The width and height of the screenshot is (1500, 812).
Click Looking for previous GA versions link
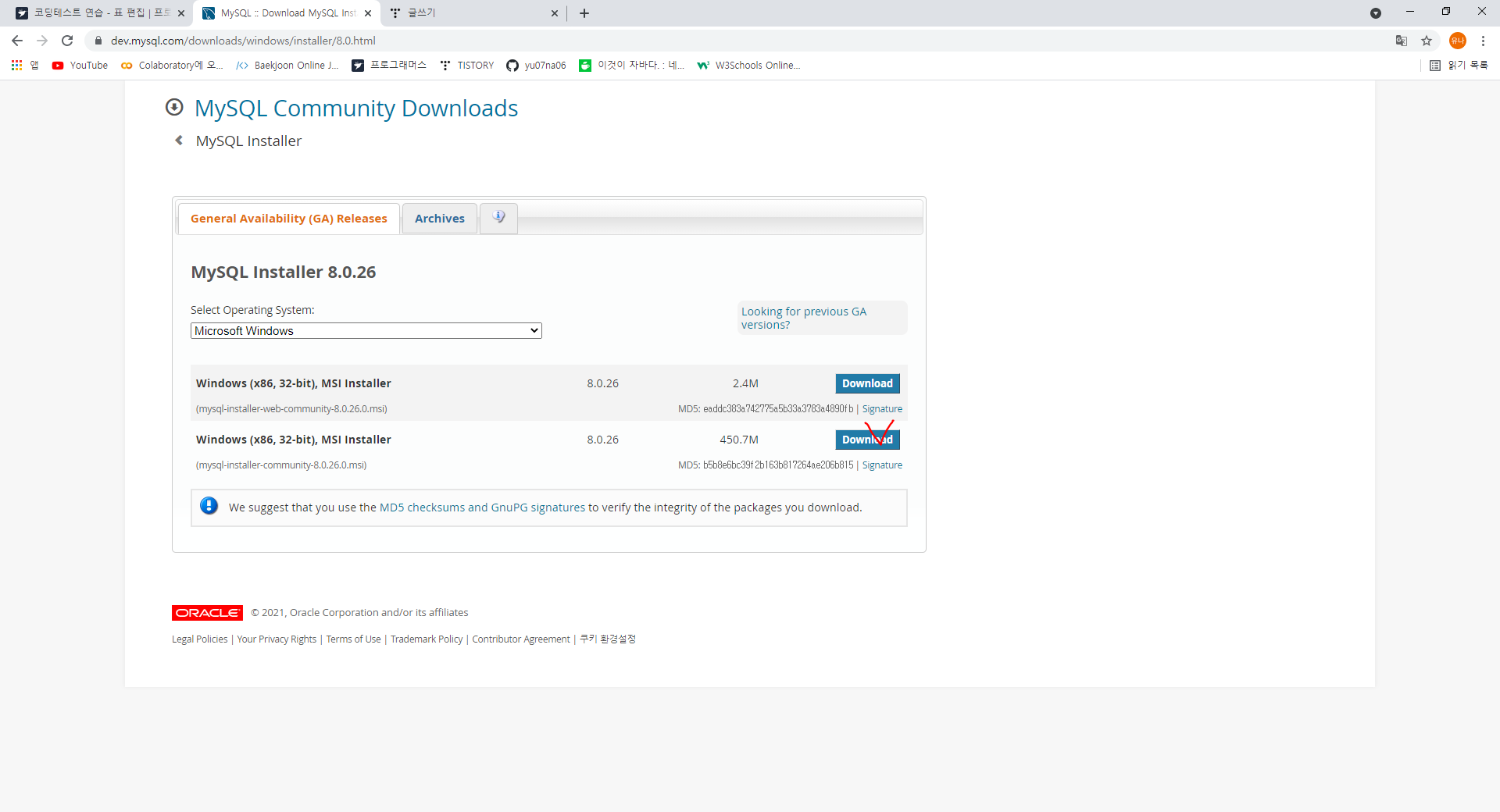pyautogui.click(x=804, y=318)
